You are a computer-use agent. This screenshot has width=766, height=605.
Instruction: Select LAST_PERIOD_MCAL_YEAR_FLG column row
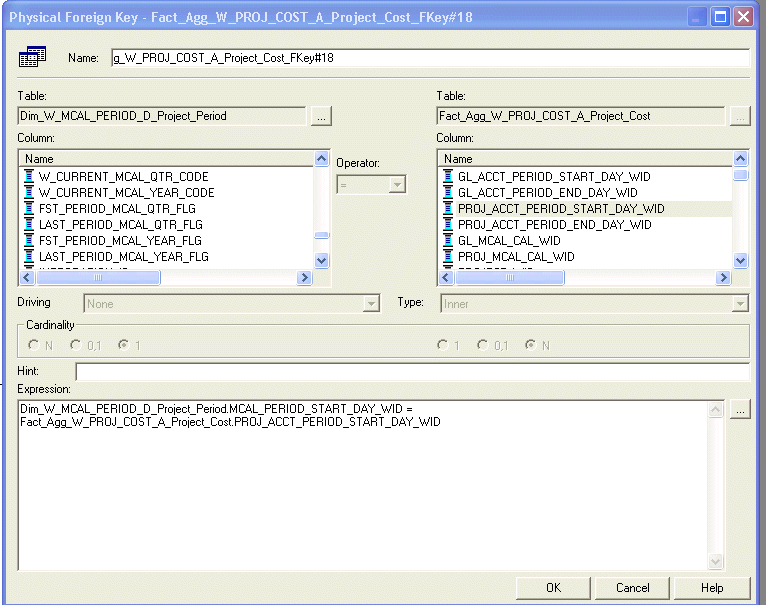[167, 257]
